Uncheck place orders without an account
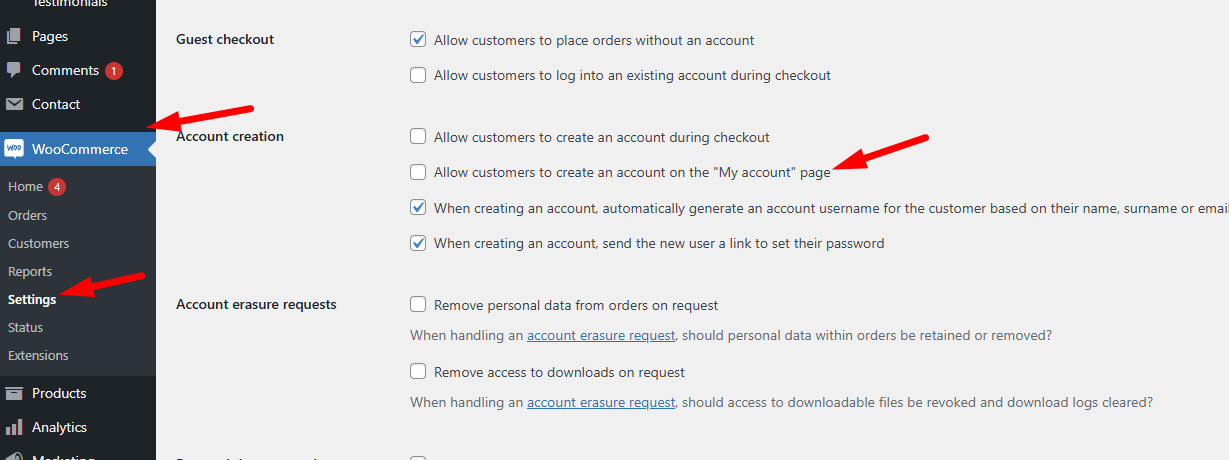 point(418,40)
